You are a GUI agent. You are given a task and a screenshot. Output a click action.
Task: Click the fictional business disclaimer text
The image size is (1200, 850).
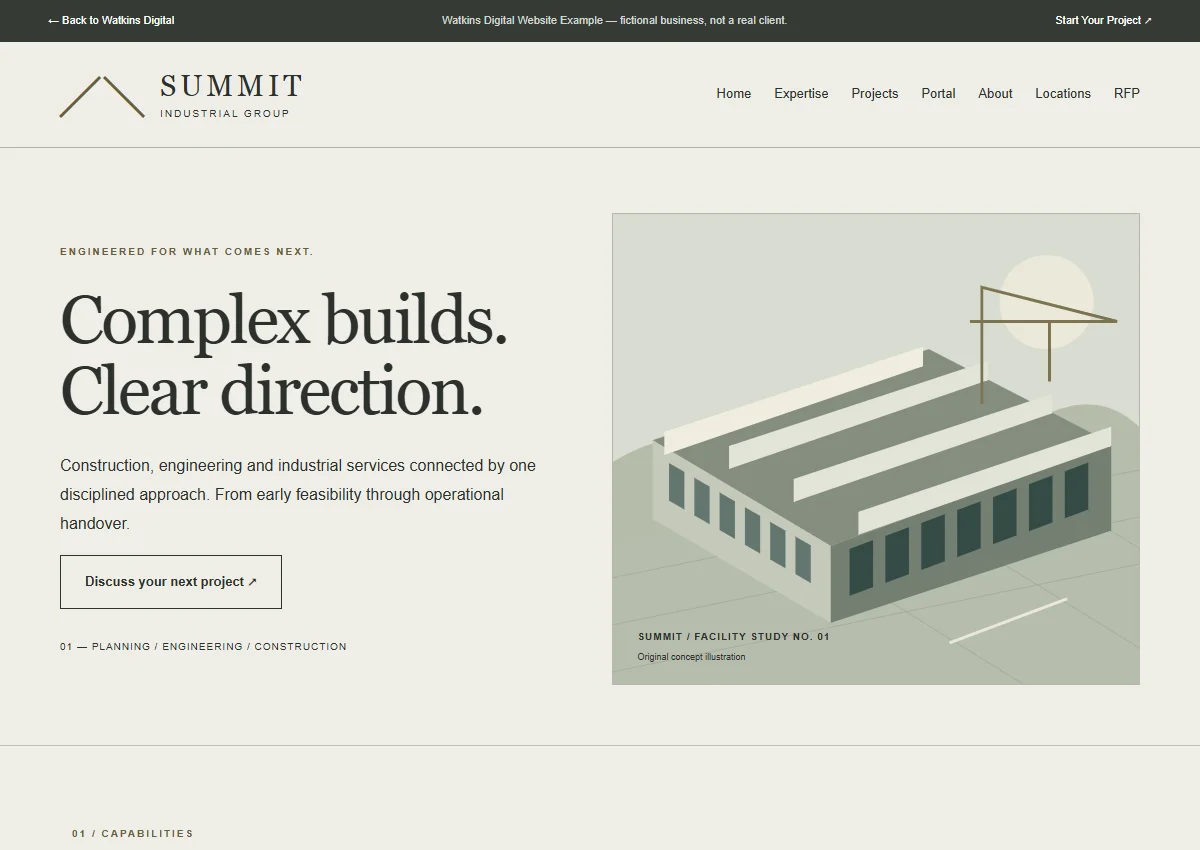coord(614,20)
